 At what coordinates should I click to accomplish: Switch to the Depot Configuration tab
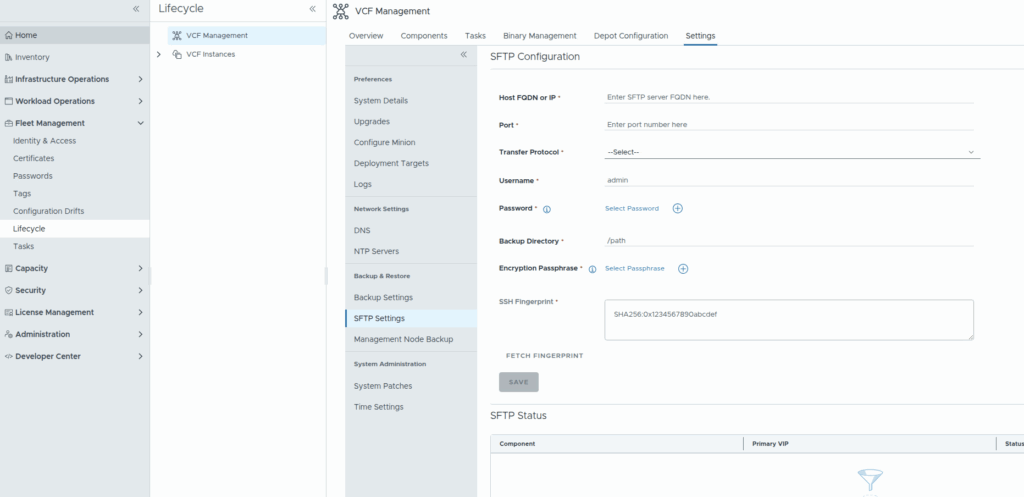pyautogui.click(x=630, y=36)
